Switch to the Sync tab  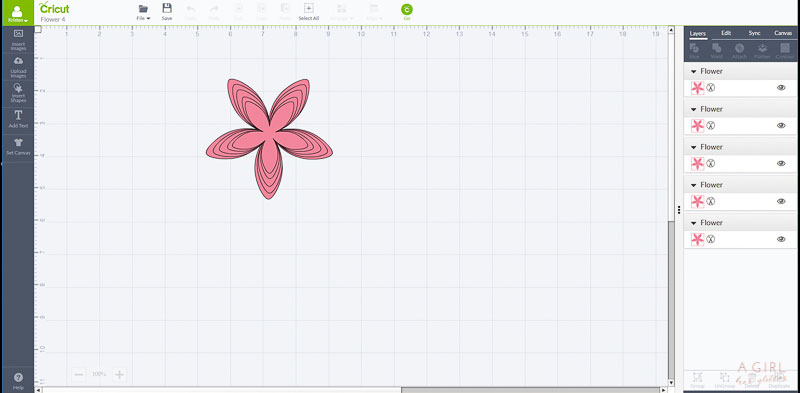[754, 33]
